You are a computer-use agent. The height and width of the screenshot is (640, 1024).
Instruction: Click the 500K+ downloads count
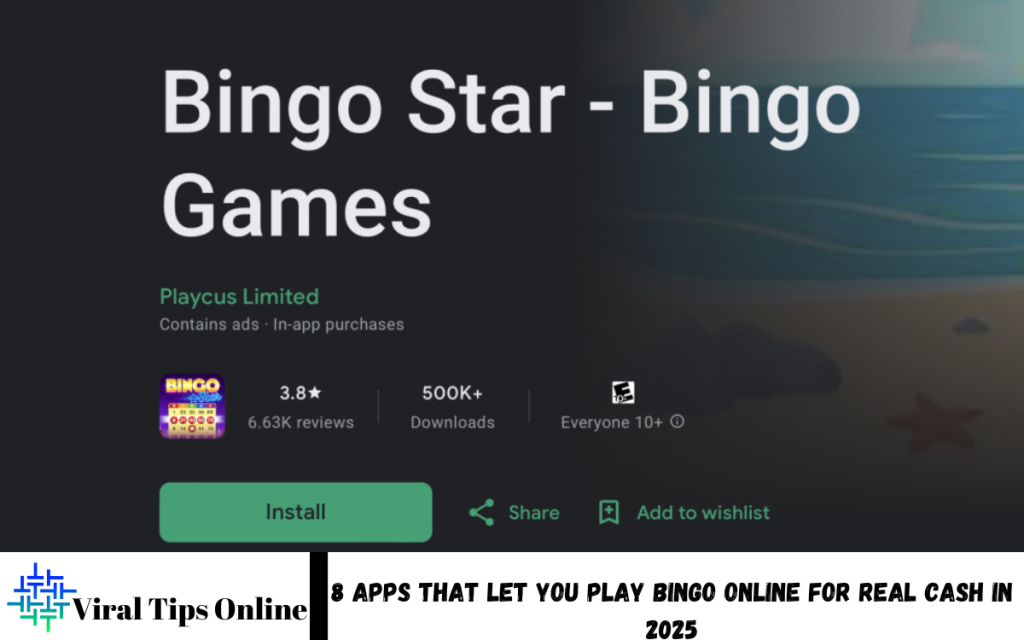point(452,392)
